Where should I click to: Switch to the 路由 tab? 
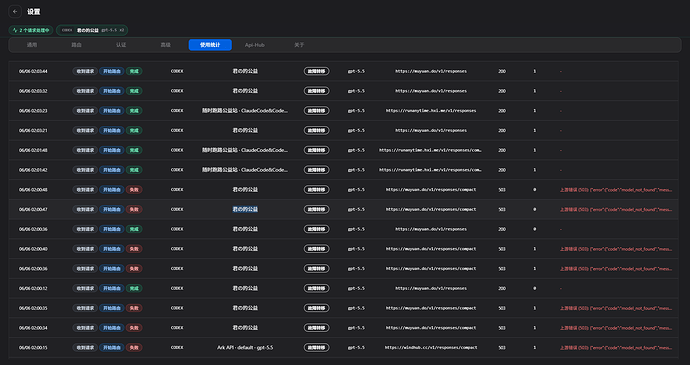[x=77, y=45]
